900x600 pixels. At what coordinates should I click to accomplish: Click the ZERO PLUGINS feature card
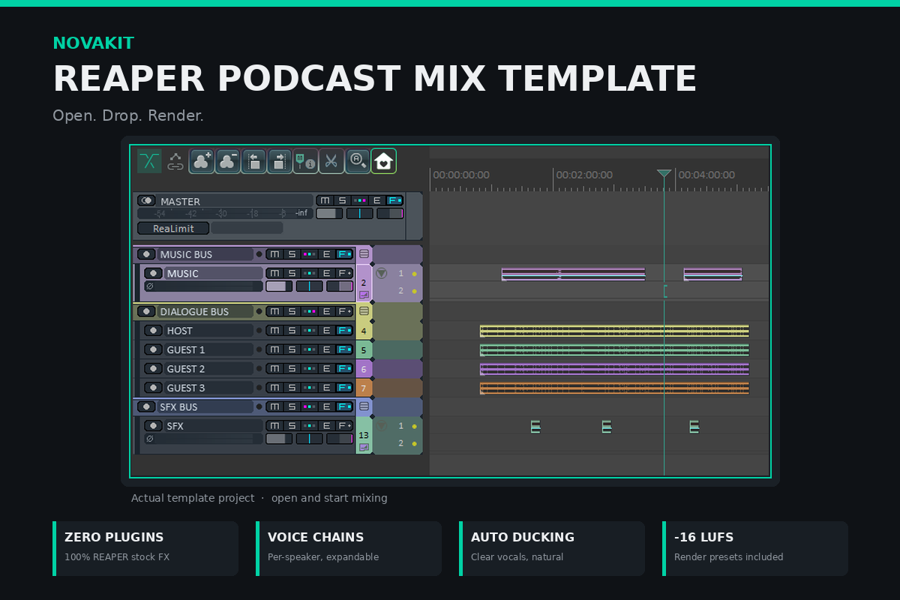point(145,548)
